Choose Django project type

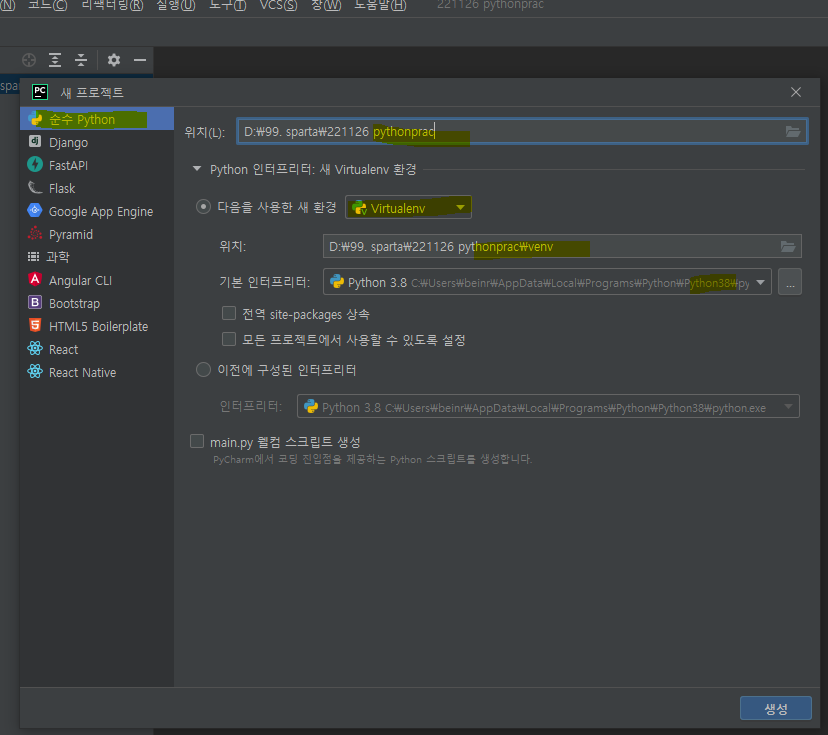[x=97, y=143]
